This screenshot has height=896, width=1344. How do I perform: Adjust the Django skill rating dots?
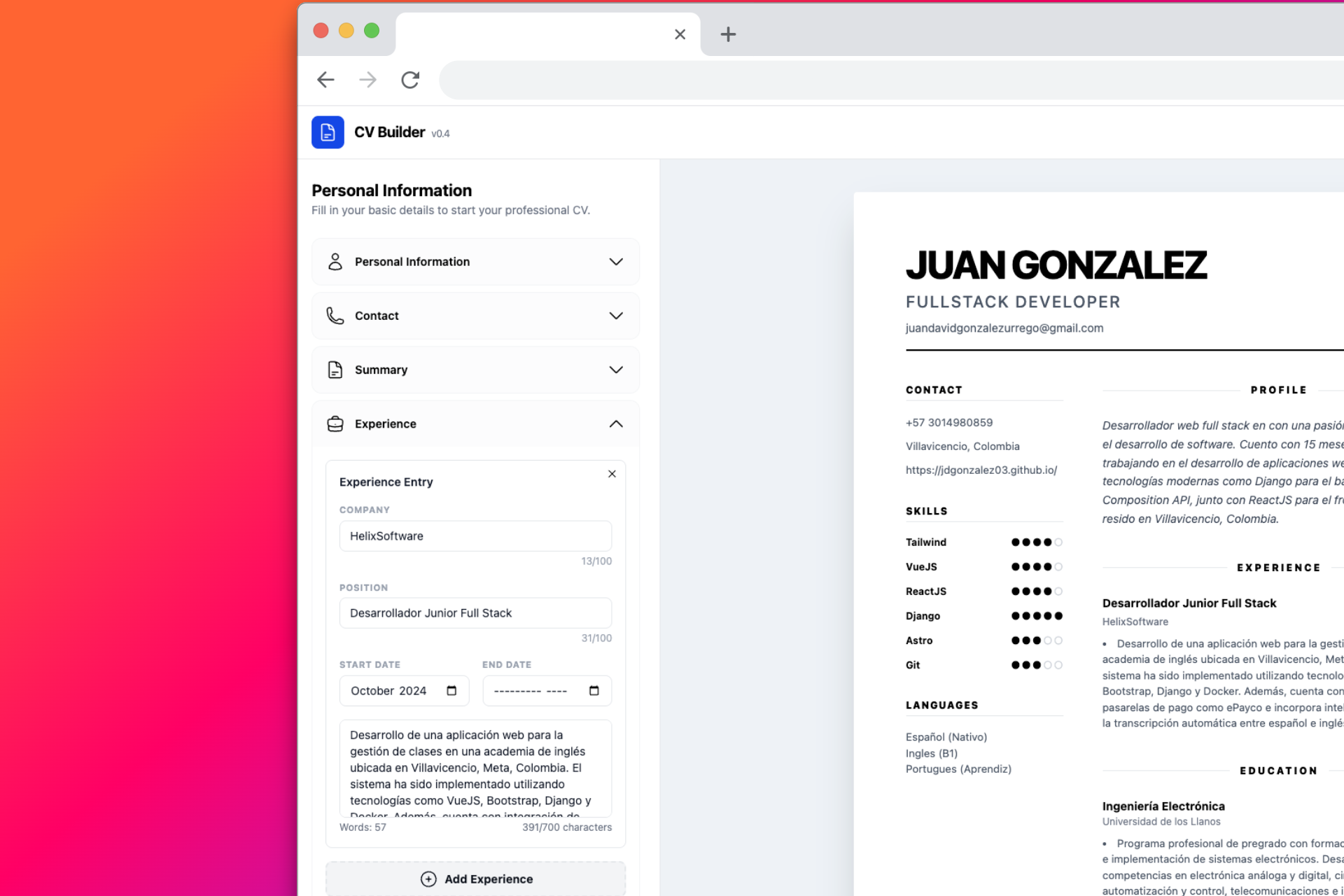[x=1037, y=615]
